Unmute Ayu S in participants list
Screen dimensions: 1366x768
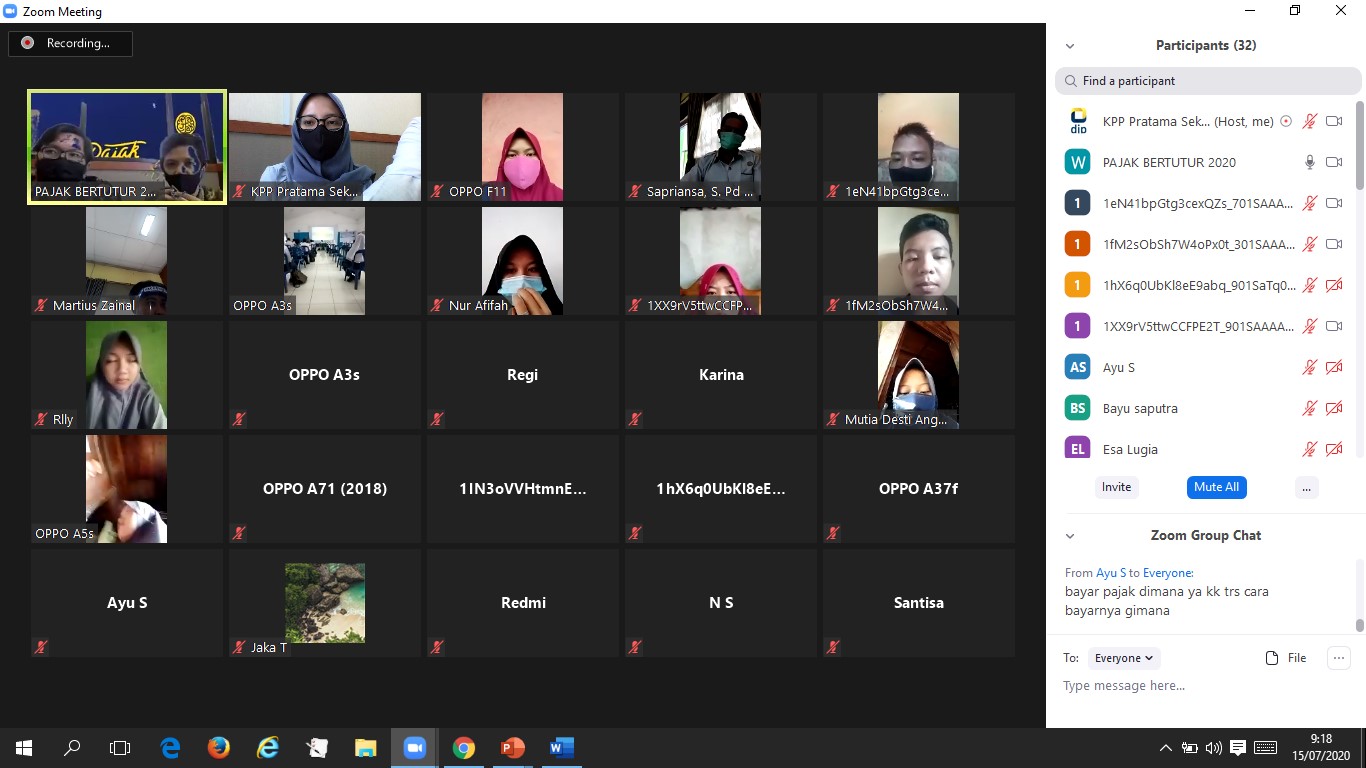(1309, 367)
